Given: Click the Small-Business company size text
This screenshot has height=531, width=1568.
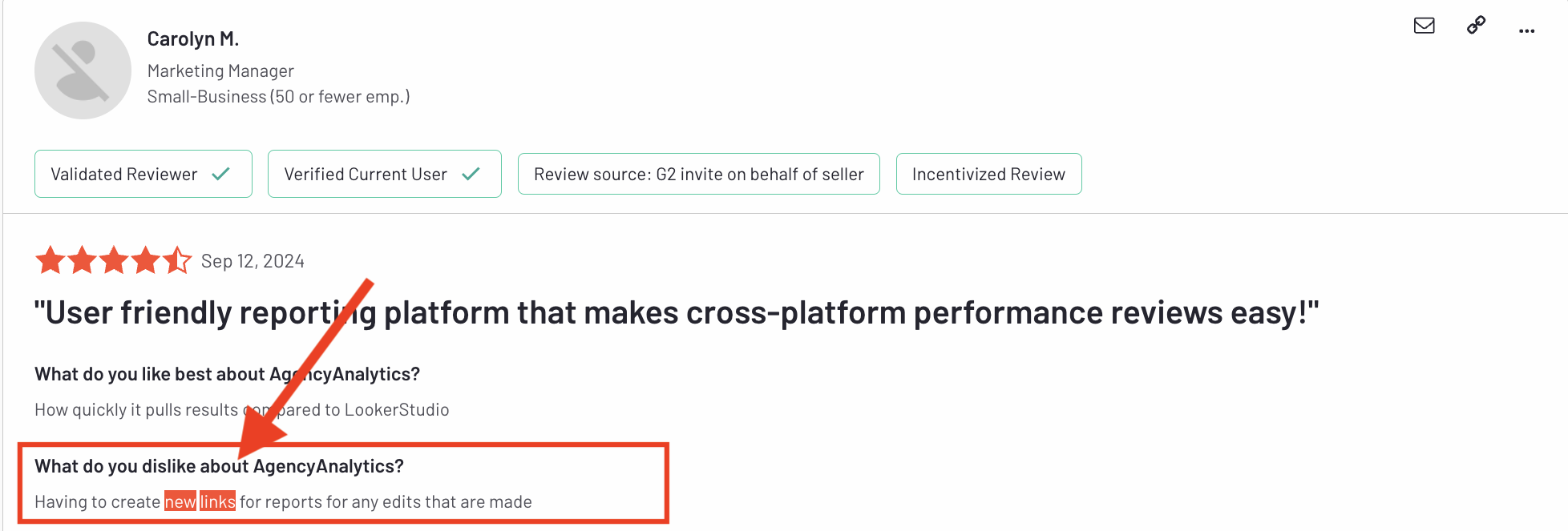Looking at the screenshot, I should 278,96.
